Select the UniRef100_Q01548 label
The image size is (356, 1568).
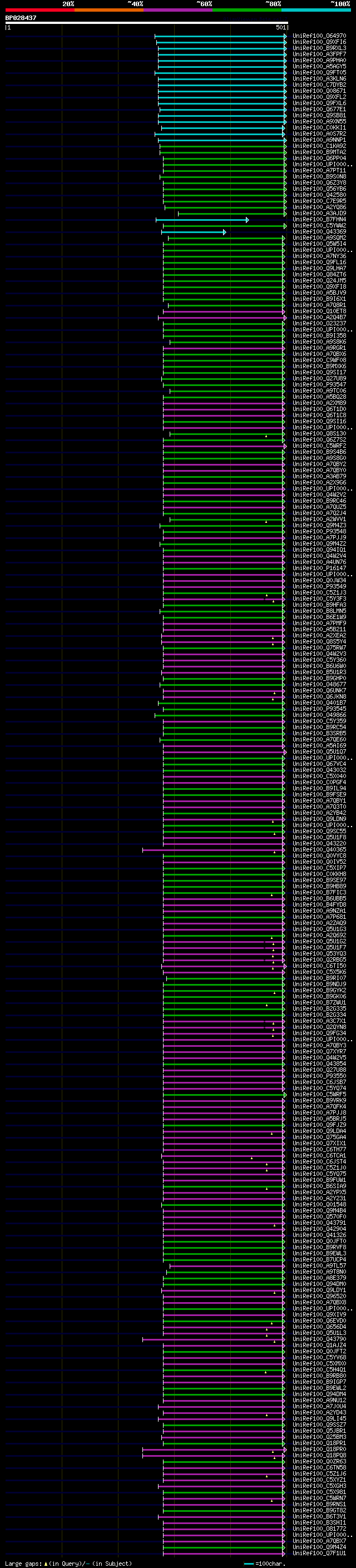319,1205
